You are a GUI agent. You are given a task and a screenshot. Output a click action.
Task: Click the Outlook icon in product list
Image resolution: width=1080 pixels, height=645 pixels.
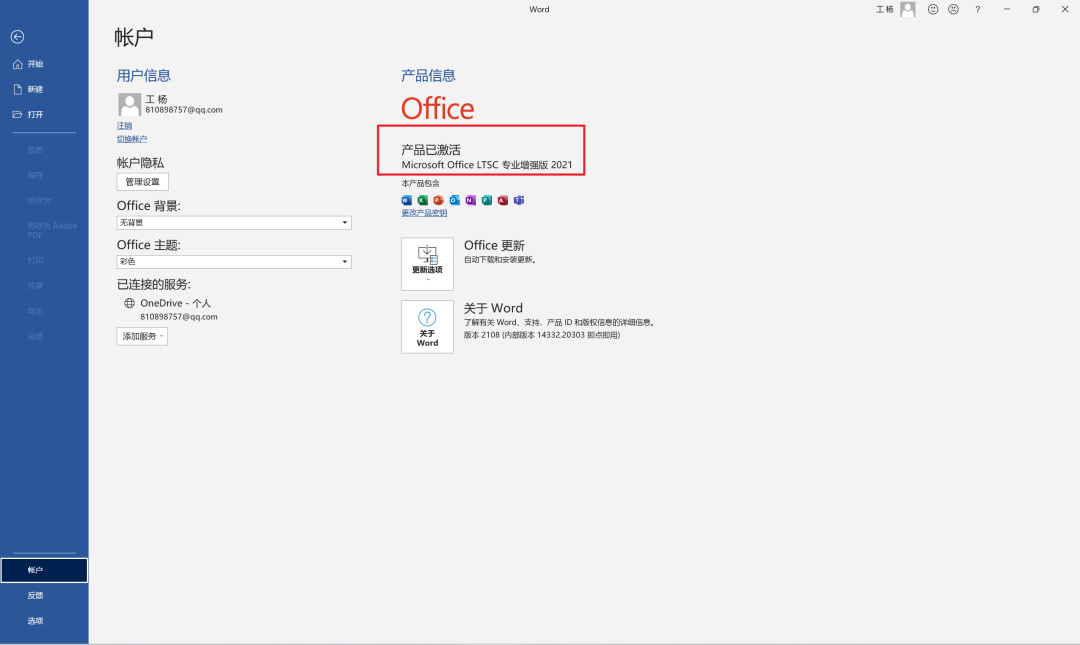(x=455, y=200)
